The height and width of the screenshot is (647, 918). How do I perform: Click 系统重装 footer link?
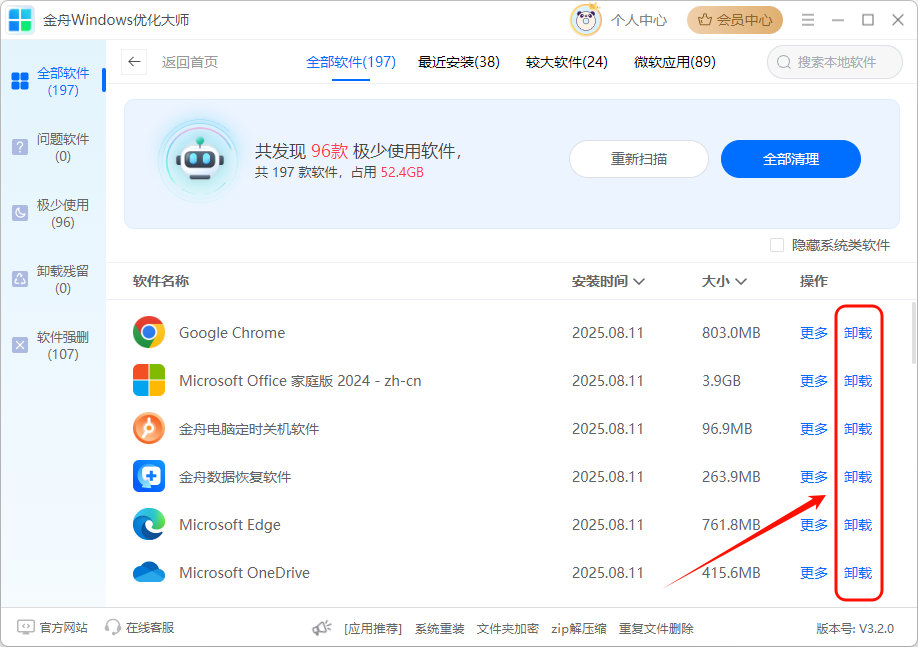click(440, 629)
